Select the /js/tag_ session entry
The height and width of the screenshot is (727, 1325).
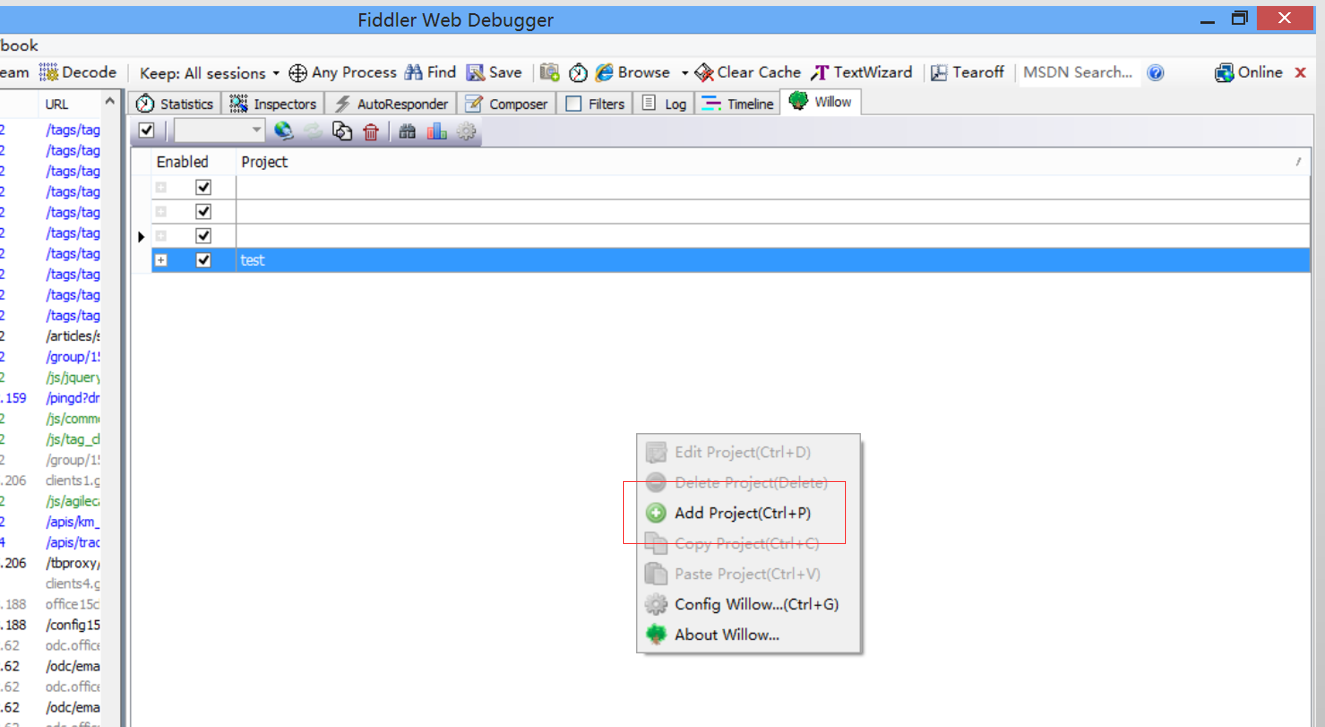73,439
